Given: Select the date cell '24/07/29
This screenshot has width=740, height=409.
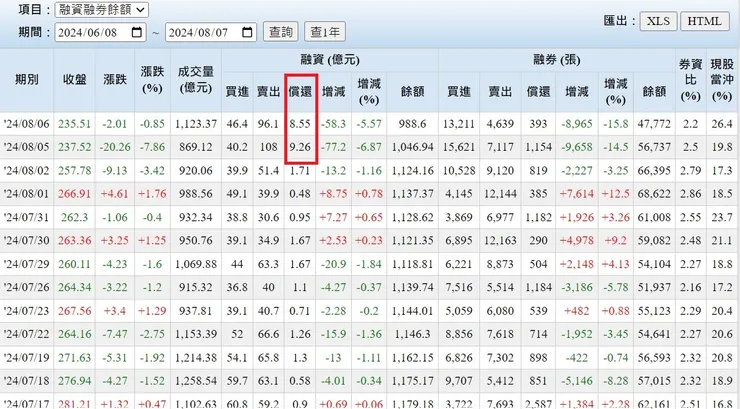Looking at the screenshot, I should coord(26,264).
